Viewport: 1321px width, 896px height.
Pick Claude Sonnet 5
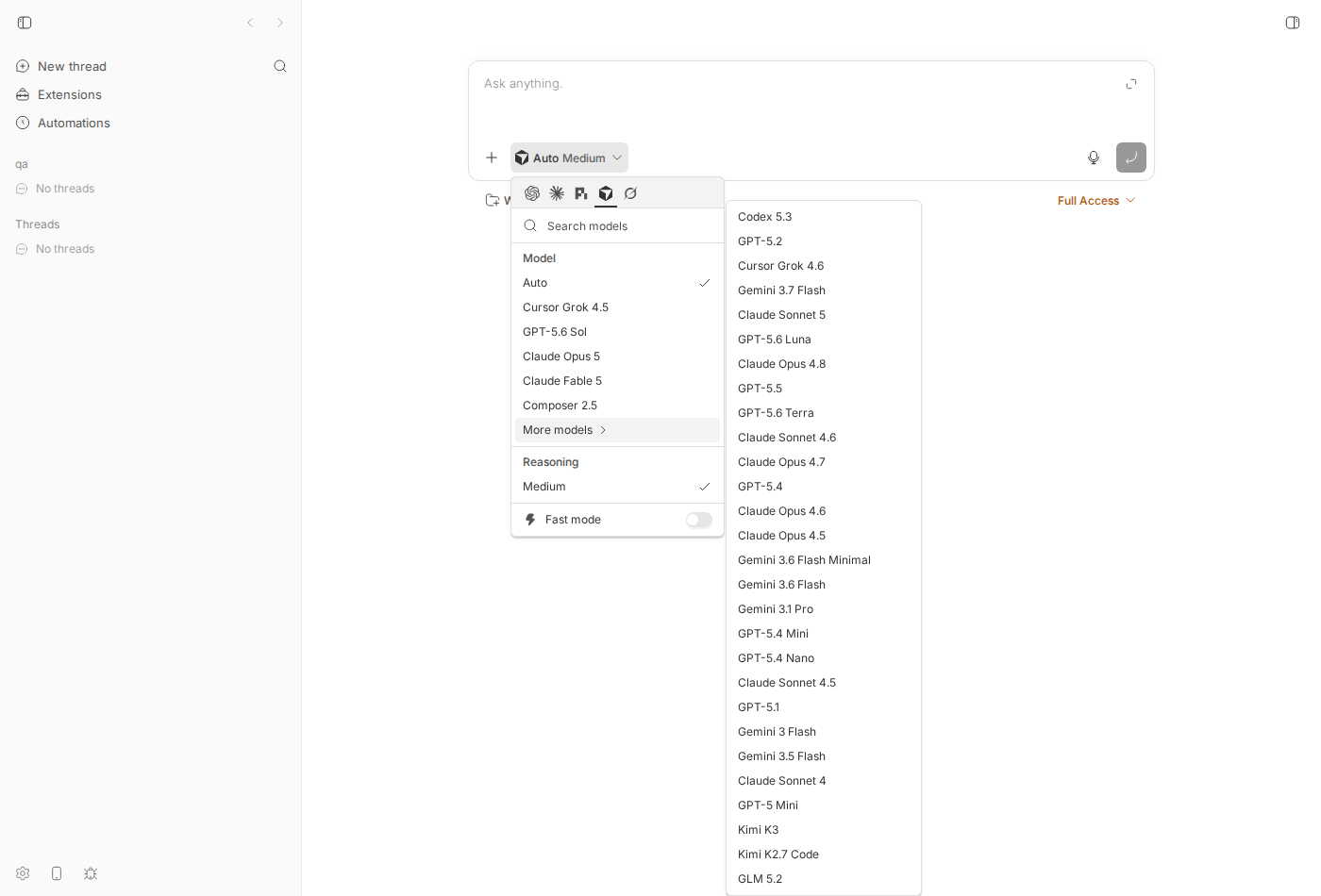point(824,315)
